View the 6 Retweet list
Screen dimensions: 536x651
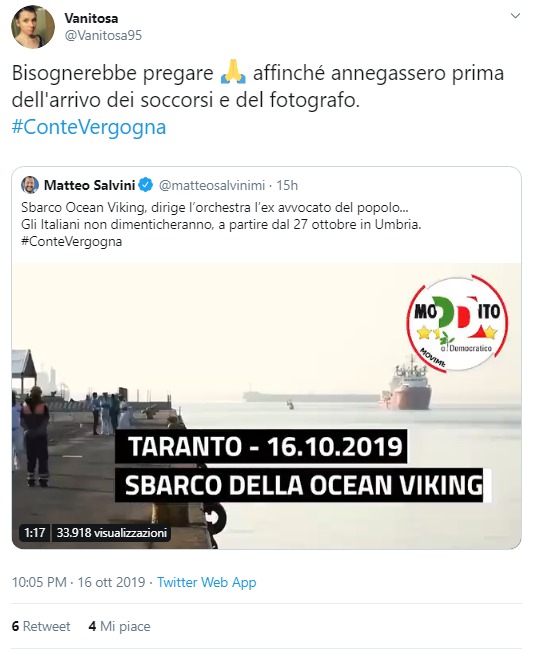pyautogui.click(x=41, y=626)
